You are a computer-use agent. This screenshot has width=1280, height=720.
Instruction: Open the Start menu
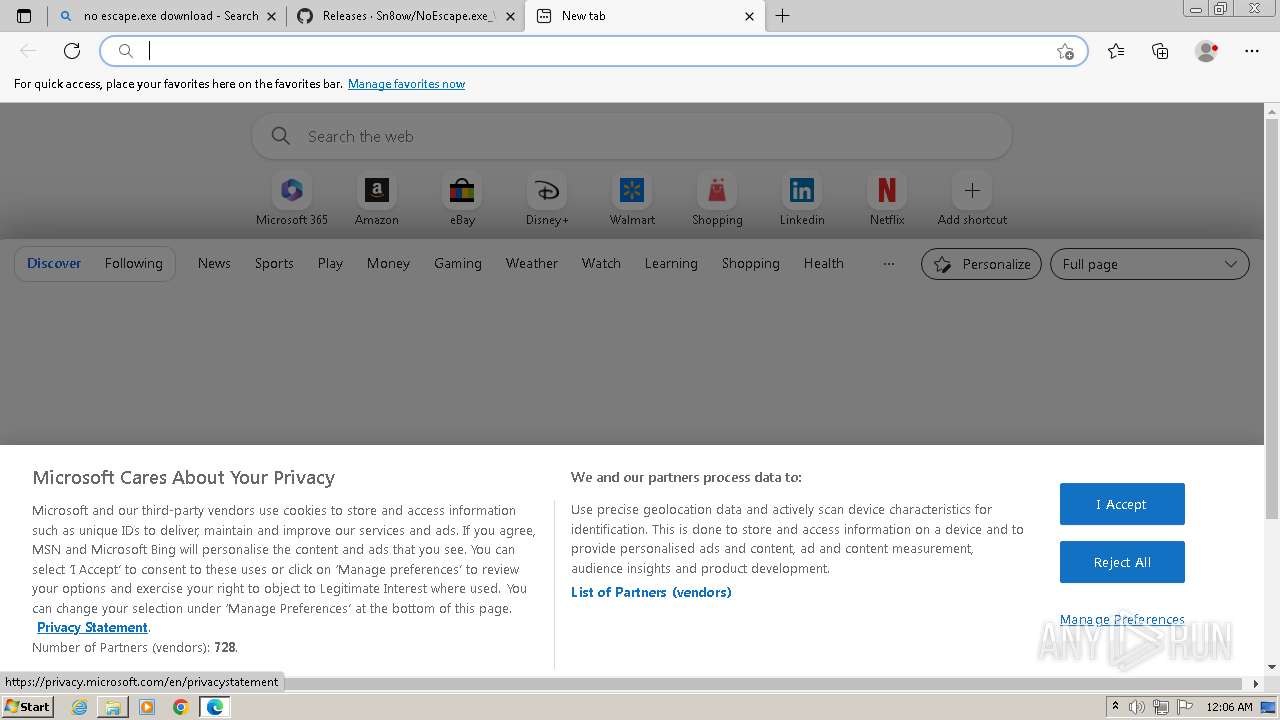(28, 707)
